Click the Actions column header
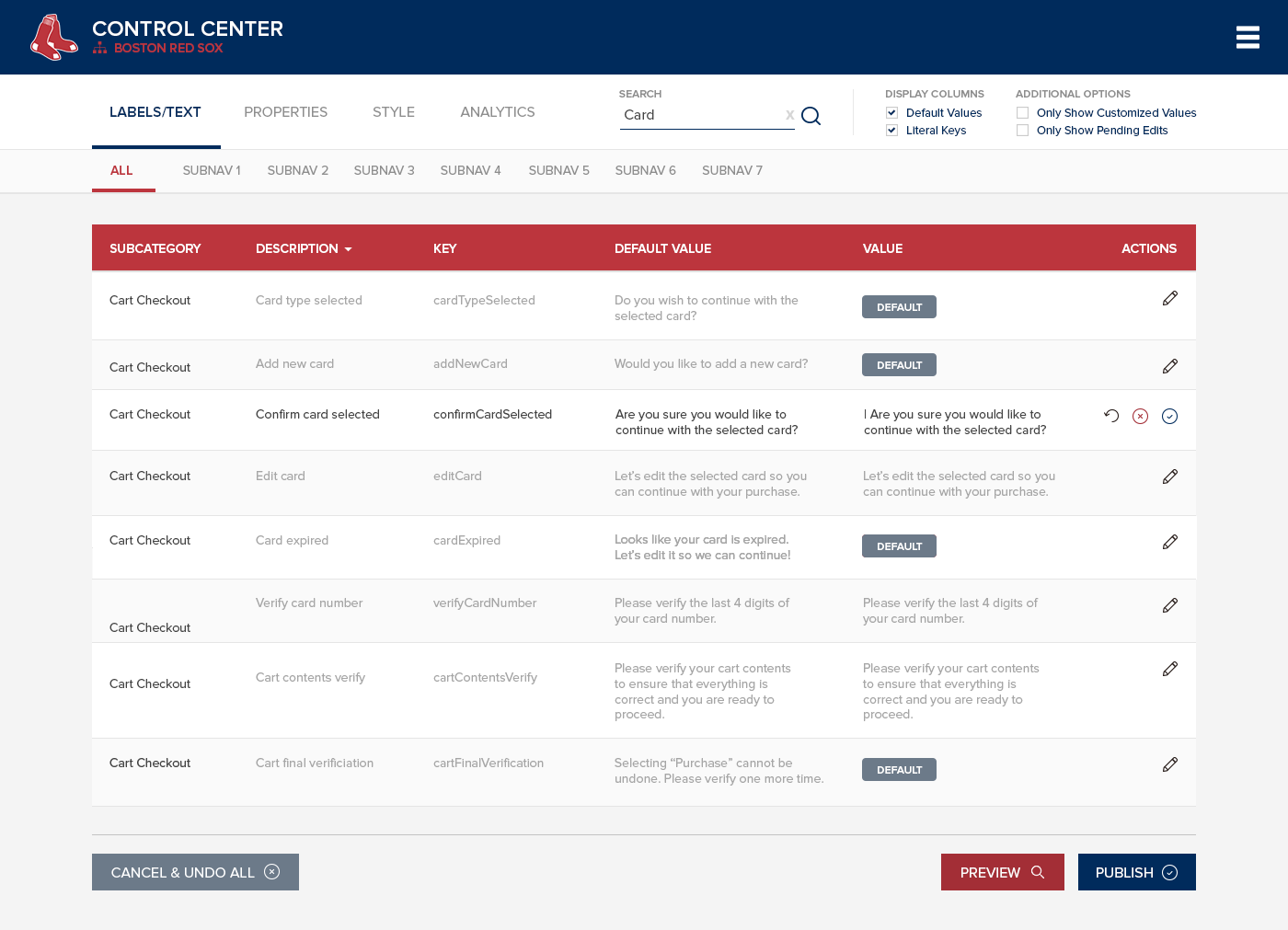Screen dimensions: 1288x930 (x=1149, y=248)
